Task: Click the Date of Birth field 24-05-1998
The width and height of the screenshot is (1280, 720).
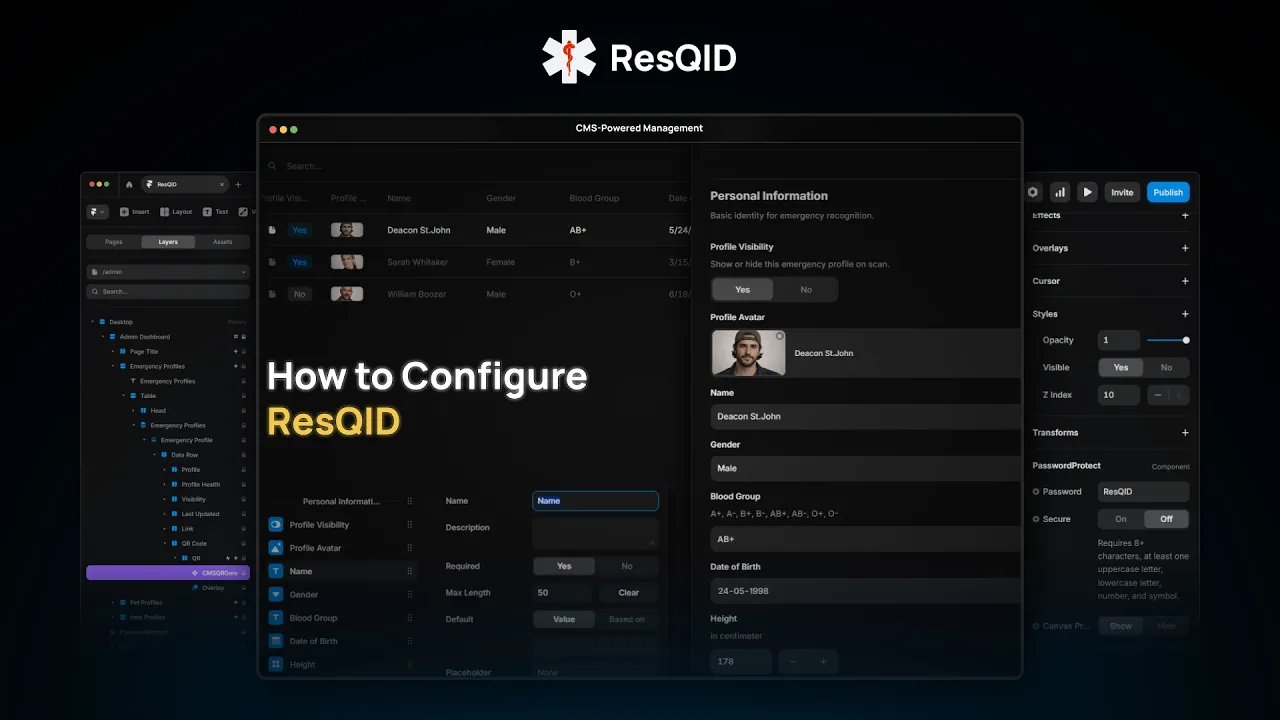Action: coord(865,591)
